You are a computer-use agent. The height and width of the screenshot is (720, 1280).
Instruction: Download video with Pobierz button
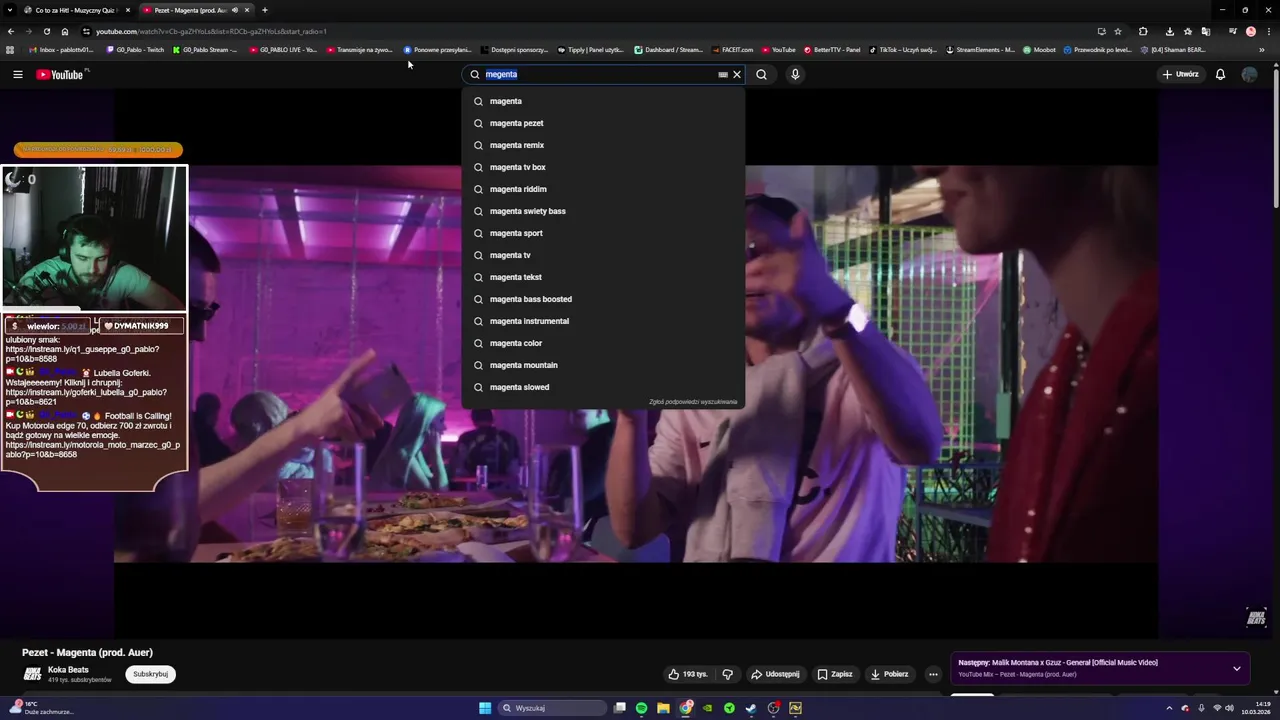click(889, 674)
